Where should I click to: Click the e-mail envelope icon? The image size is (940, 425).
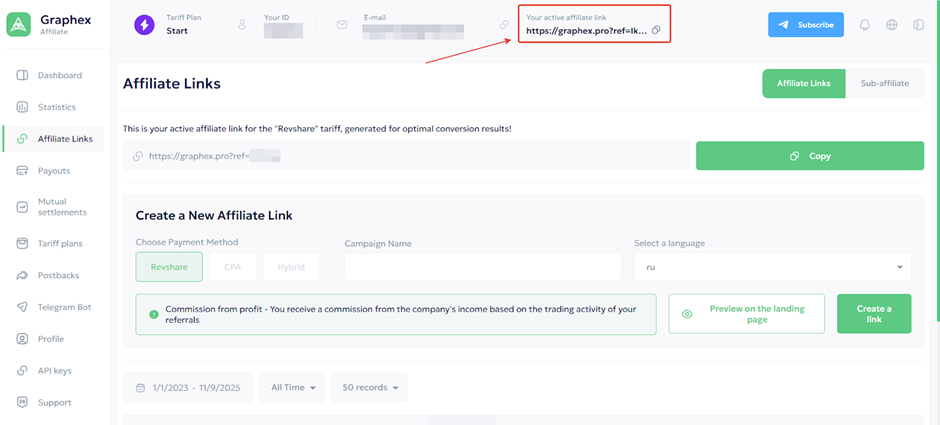(x=342, y=25)
